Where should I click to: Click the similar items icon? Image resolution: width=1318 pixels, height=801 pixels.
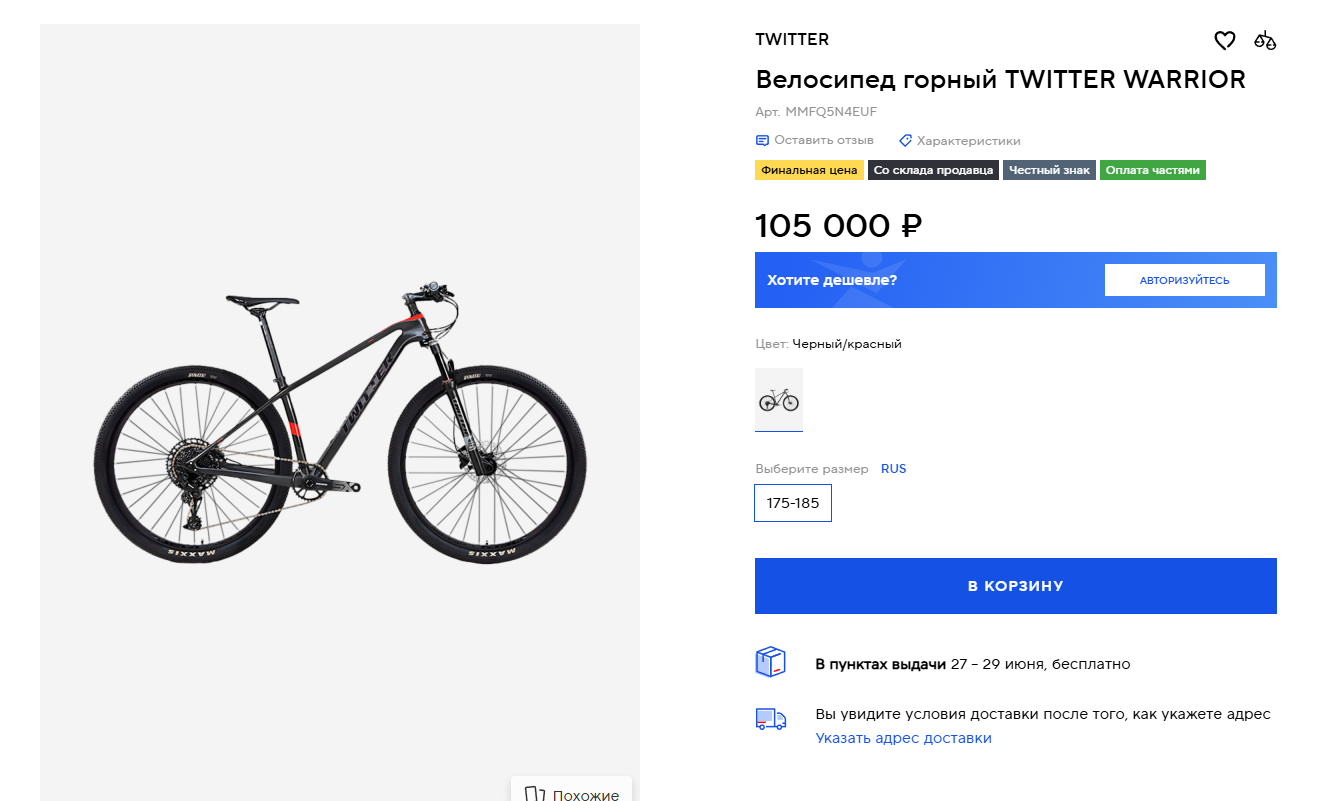coord(534,795)
